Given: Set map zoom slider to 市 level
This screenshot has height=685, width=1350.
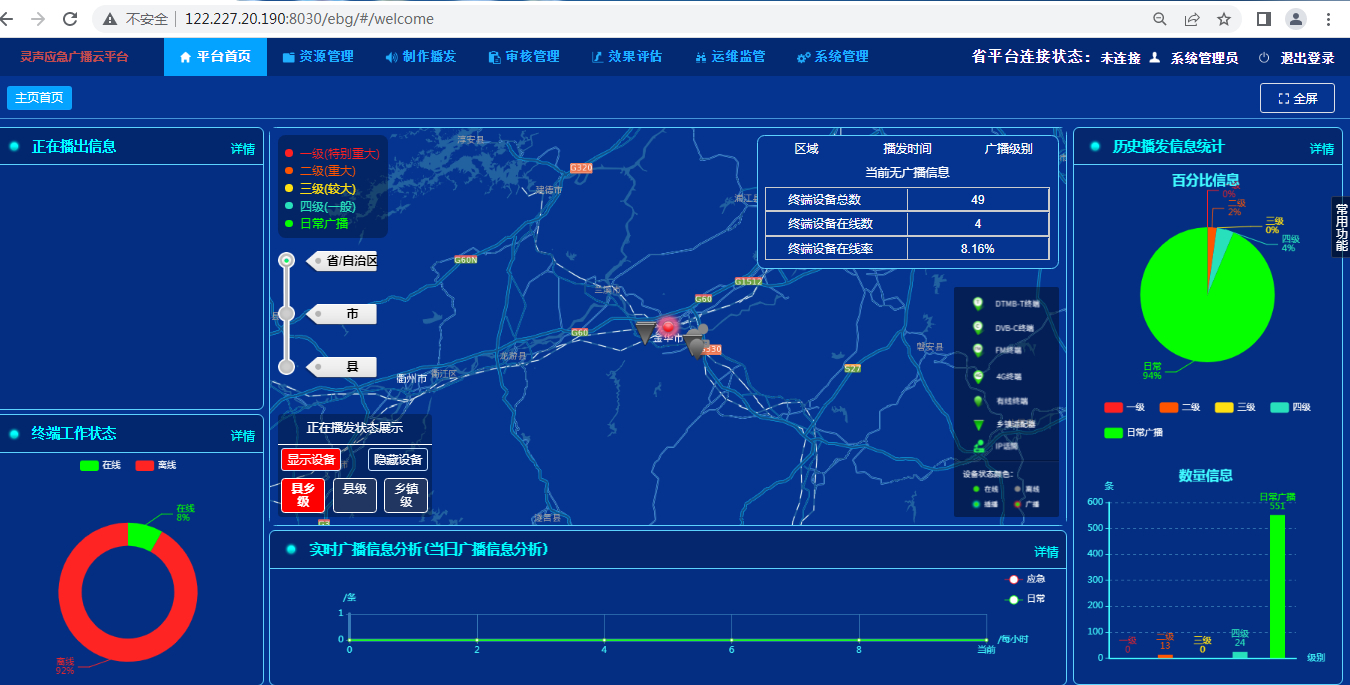Looking at the screenshot, I should point(286,314).
